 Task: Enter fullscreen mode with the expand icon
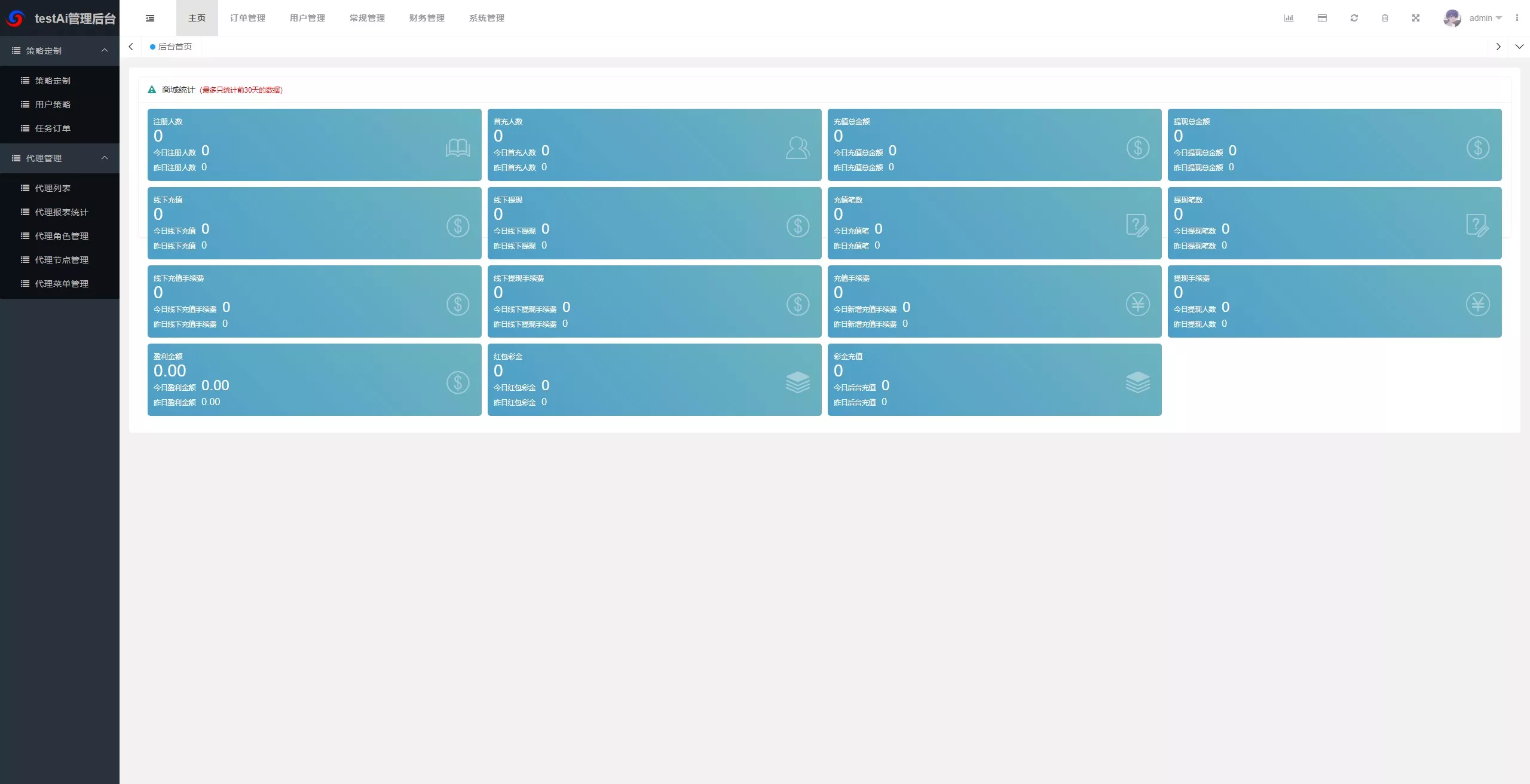point(1416,18)
